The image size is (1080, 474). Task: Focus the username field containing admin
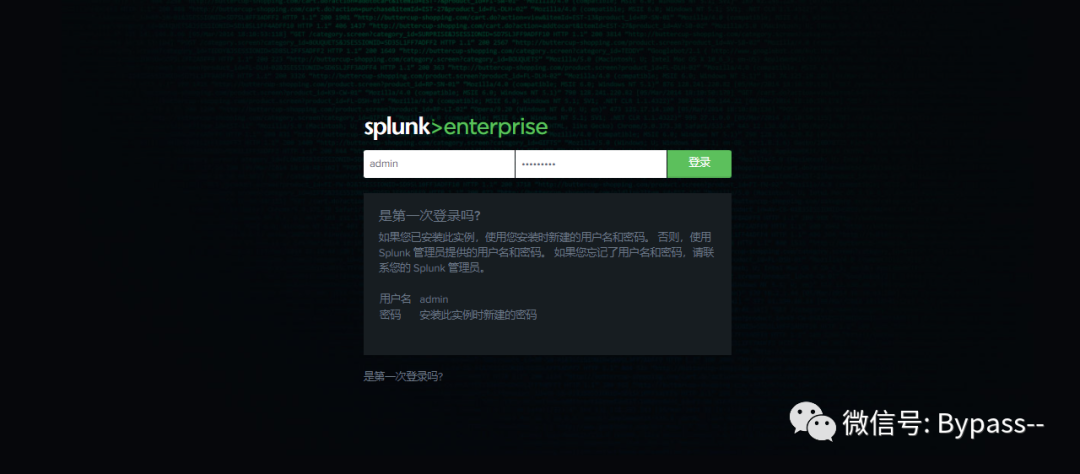tap(439, 164)
